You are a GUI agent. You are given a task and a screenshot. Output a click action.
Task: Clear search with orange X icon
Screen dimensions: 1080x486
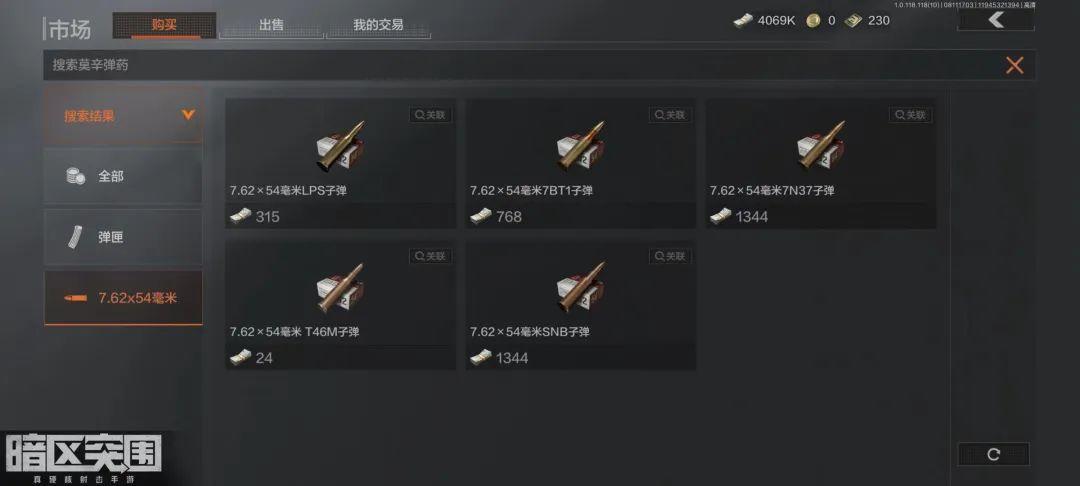(x=1015, y=65)
